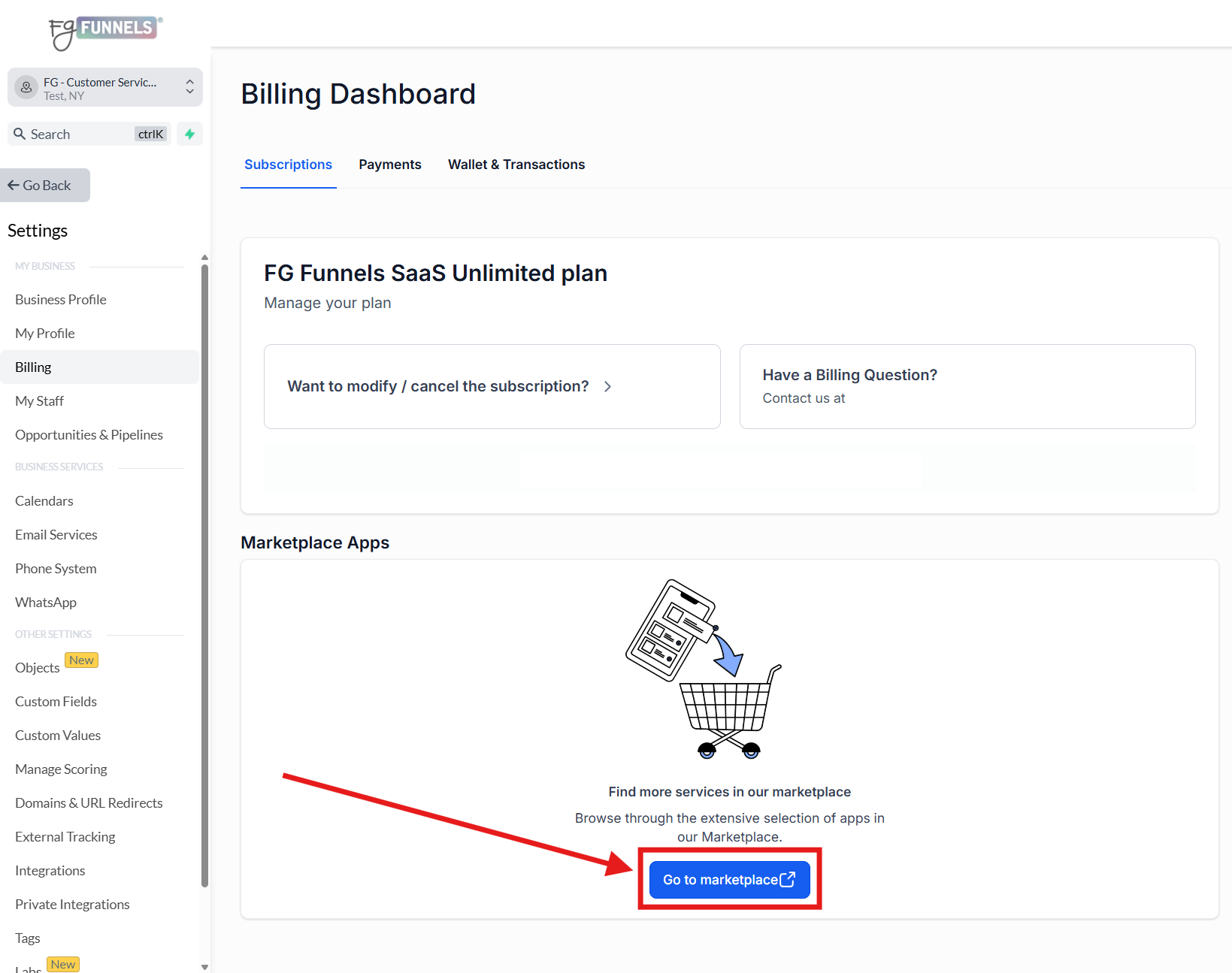This screenshot has width=1232, height=973.
Task: Open Integrations settings
Action: coord(50,870)
